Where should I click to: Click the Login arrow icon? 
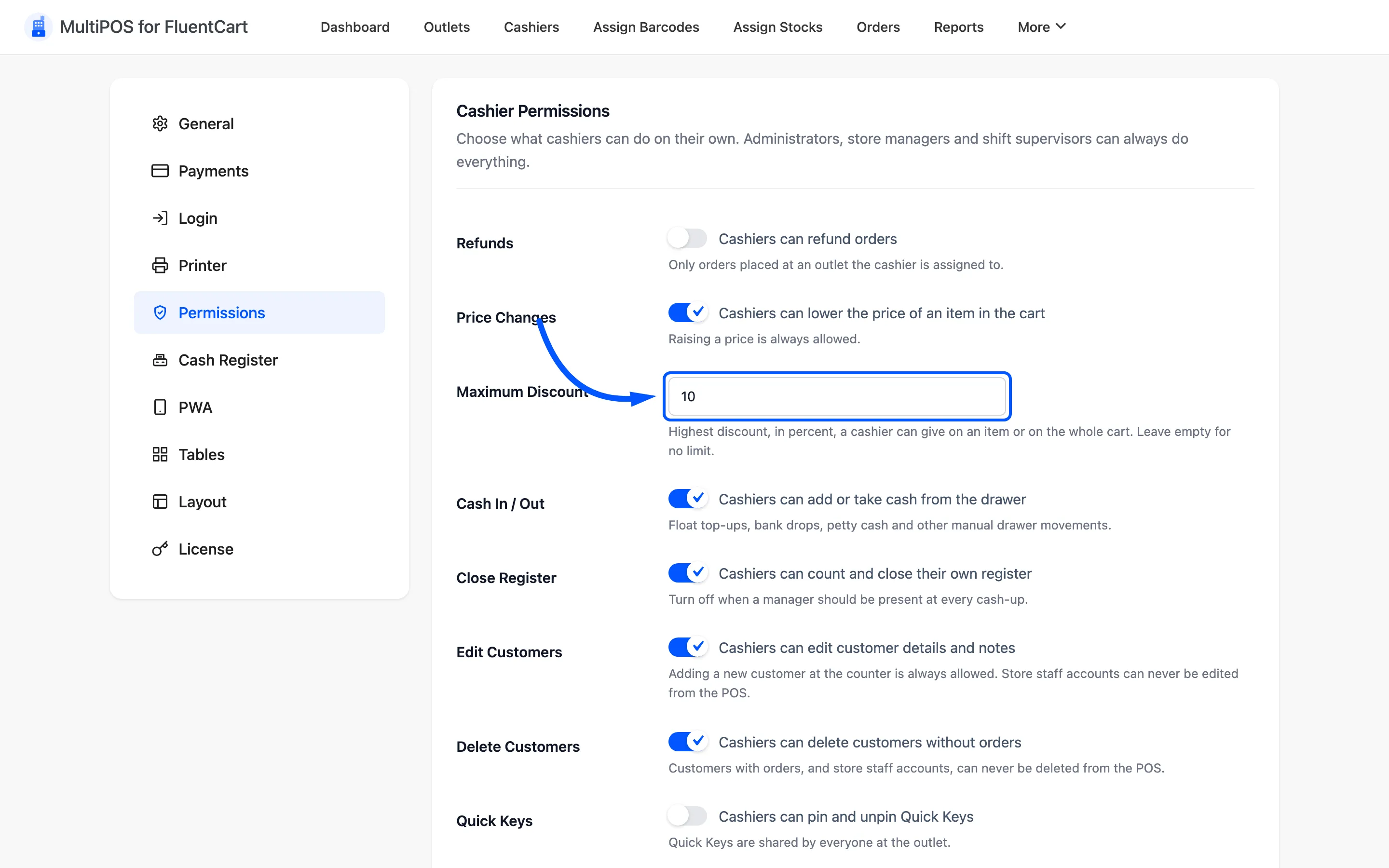160,218
